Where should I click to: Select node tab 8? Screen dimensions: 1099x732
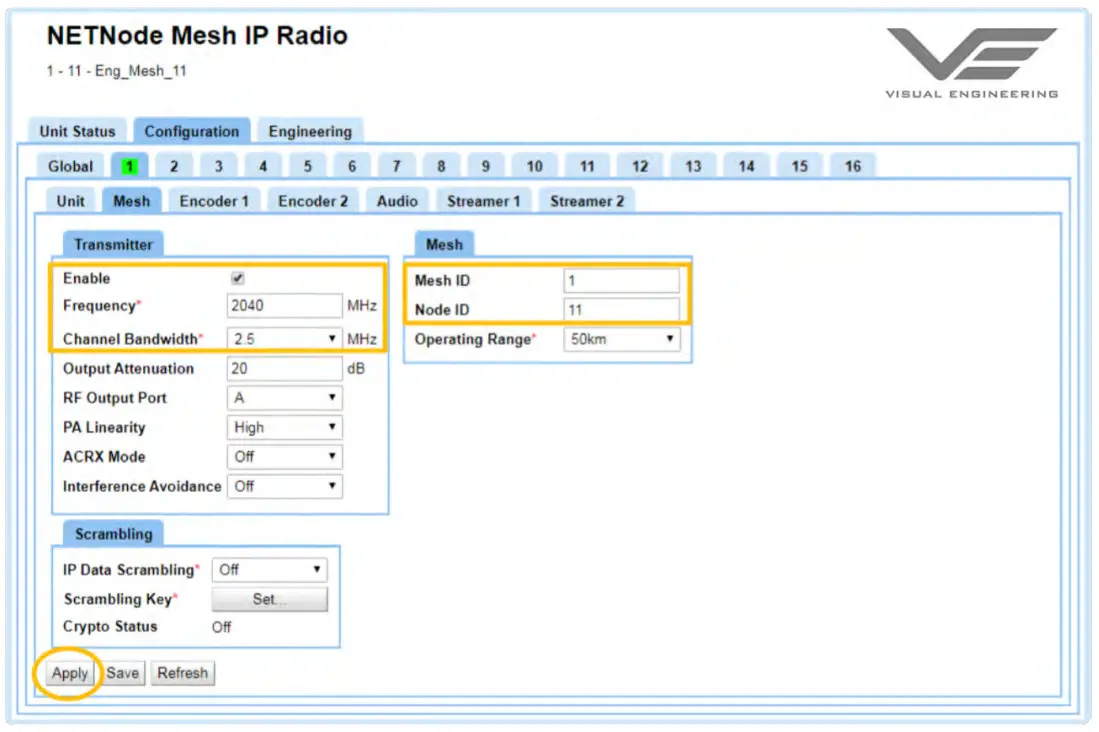click(x=441, y=166)
